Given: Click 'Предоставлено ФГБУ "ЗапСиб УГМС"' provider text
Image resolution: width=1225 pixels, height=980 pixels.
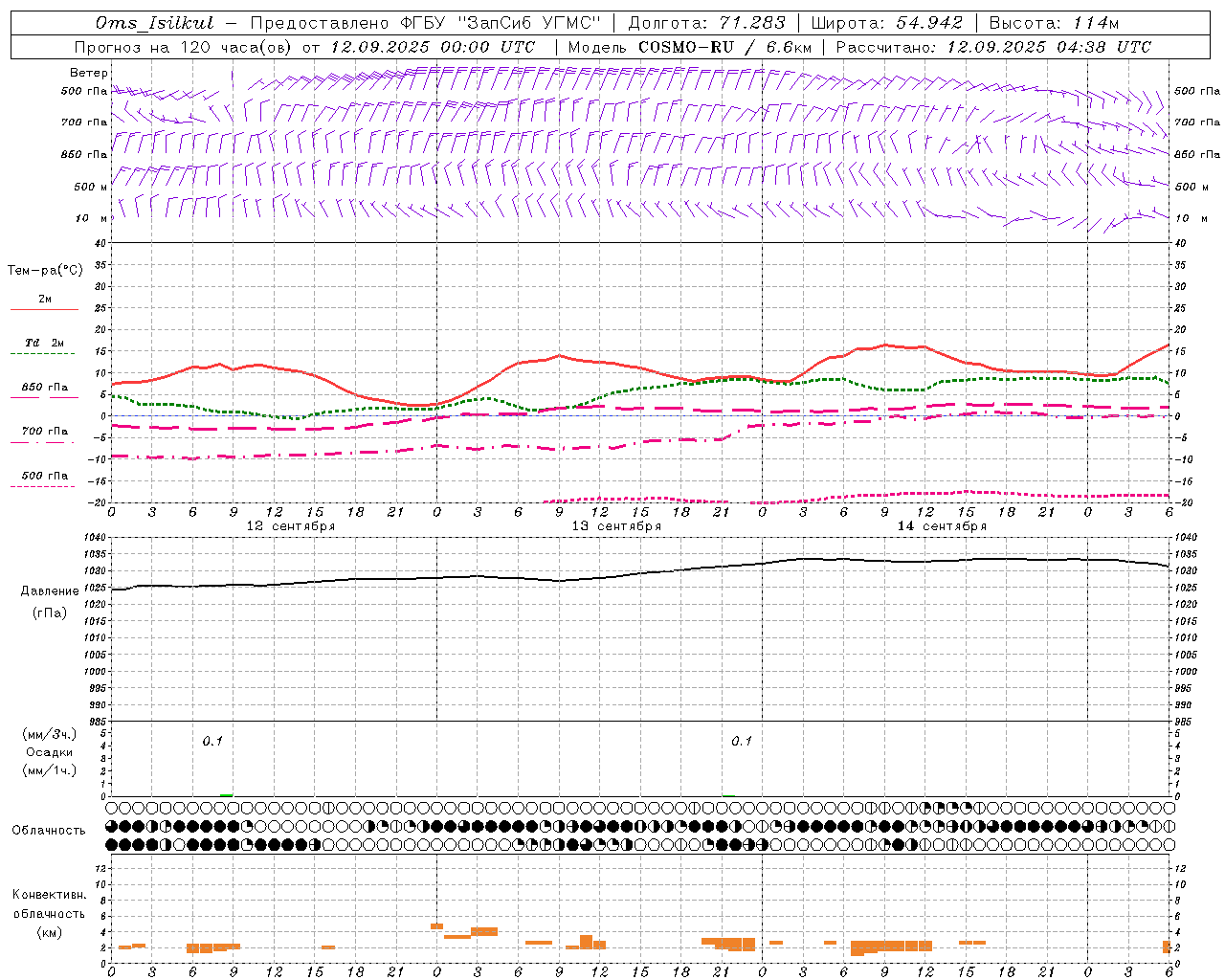Looking at the screenshot, I should (x=424, y=23).
